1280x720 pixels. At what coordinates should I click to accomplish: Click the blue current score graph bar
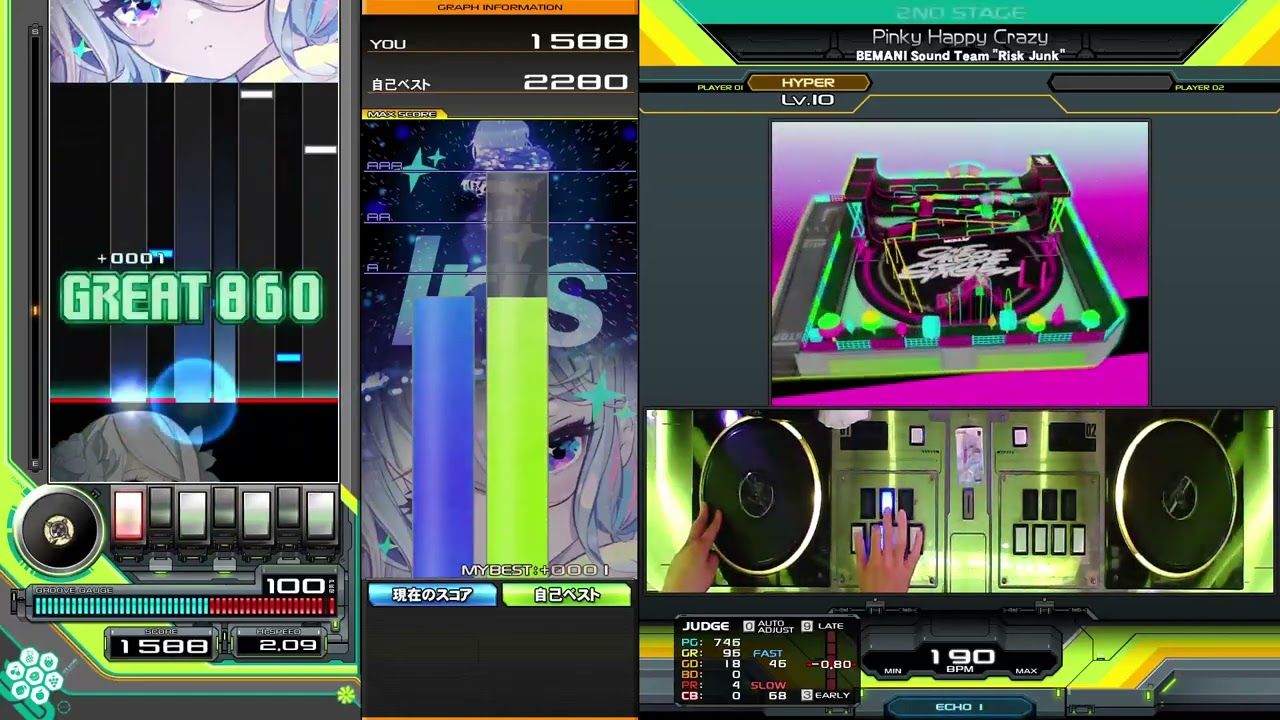pyautogui.click(x=443, y=436)
